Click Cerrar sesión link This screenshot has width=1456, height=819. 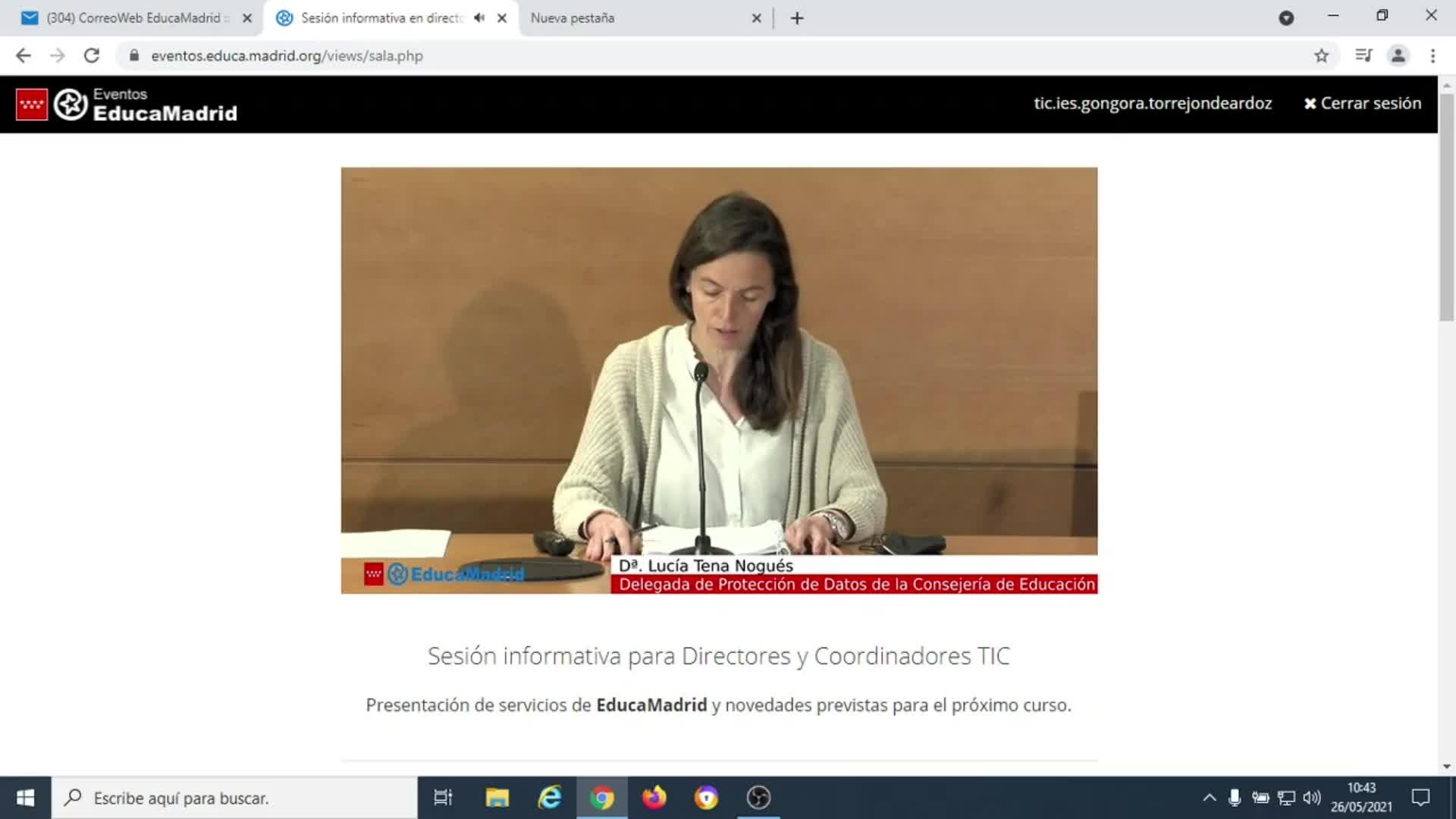coord(1363,103)
